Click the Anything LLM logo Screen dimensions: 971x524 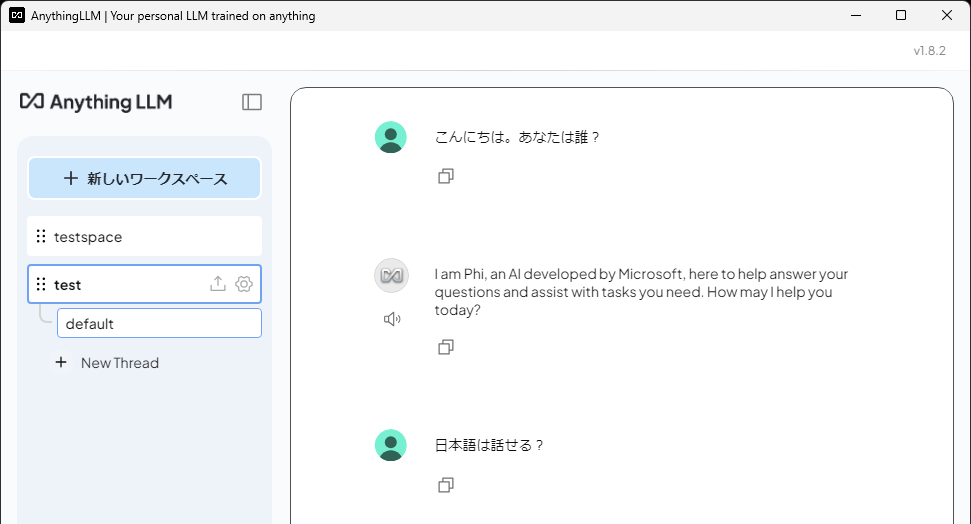96,102
